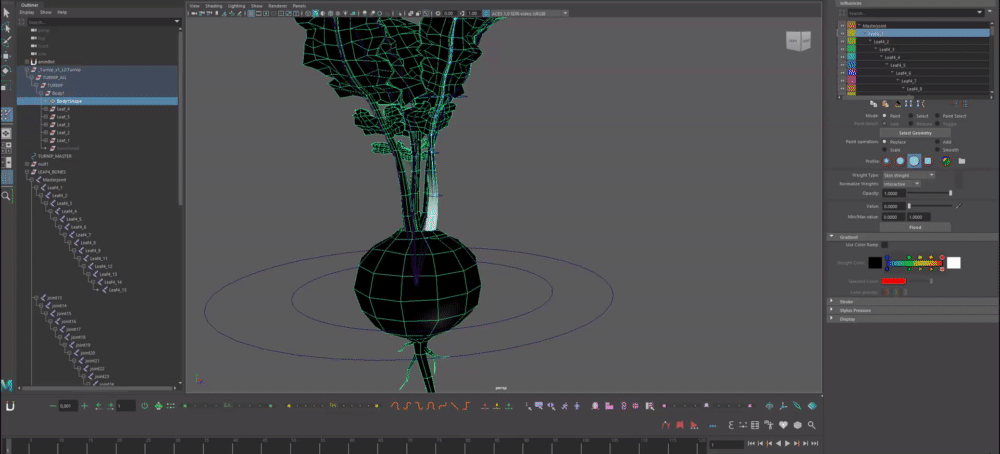Select the arrow Select tool
The width and height of the screenshot is (1000, 454).
[x=7, y=13]
